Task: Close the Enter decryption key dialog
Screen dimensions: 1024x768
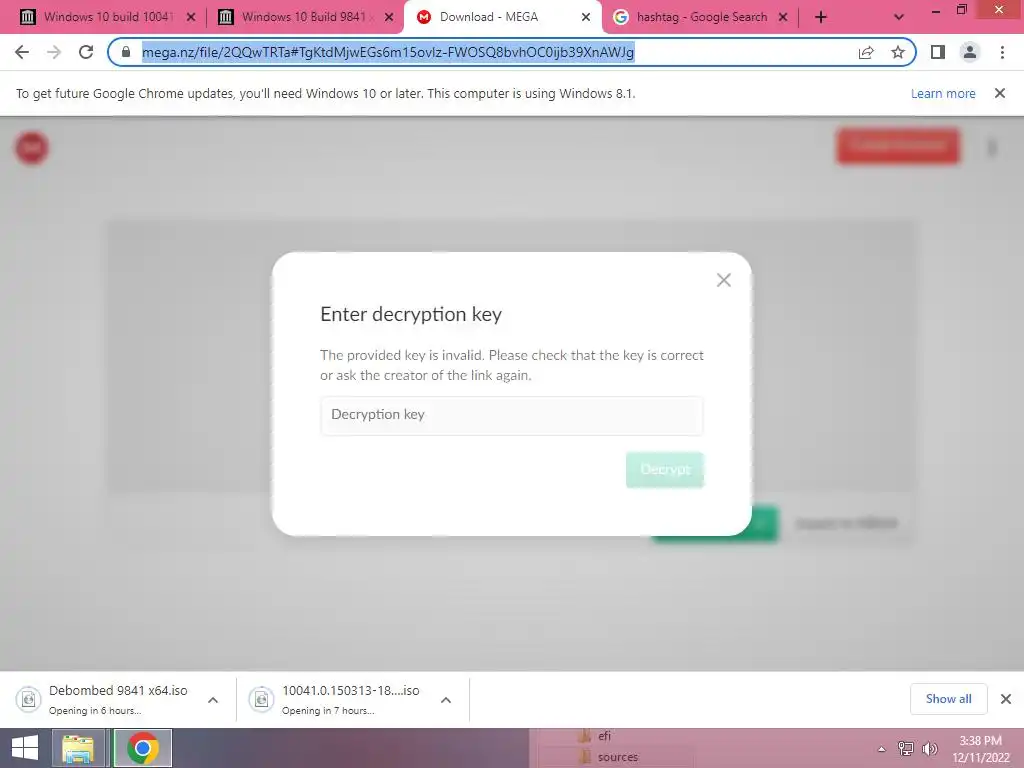Action: (x=724, y=280)
